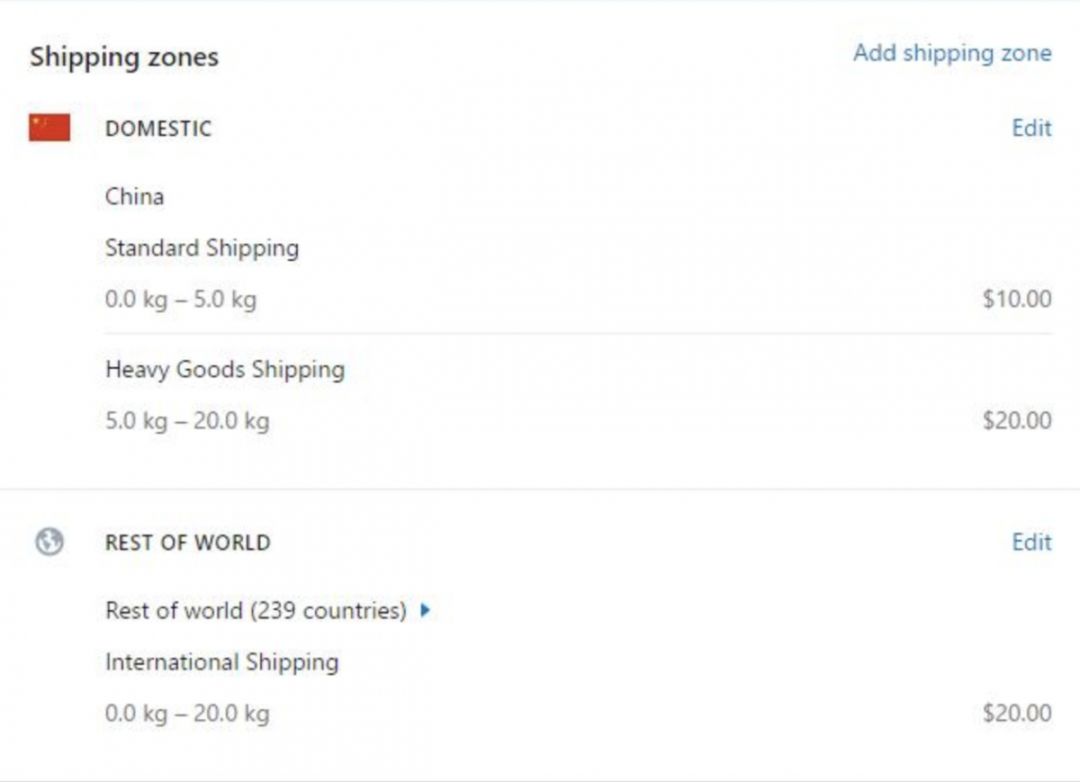Click the globe icon for Rest of World
Image resolution: width=1080 pixels, height=782 pixels.
coord(49,542)
